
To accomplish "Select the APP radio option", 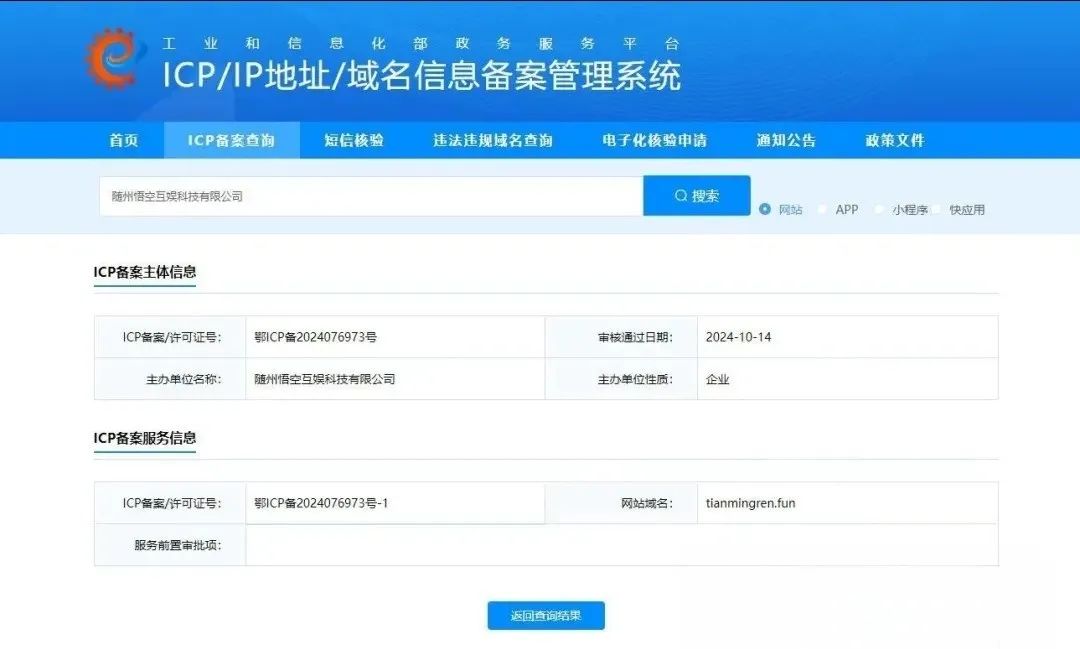I will (x=823, y=209).
